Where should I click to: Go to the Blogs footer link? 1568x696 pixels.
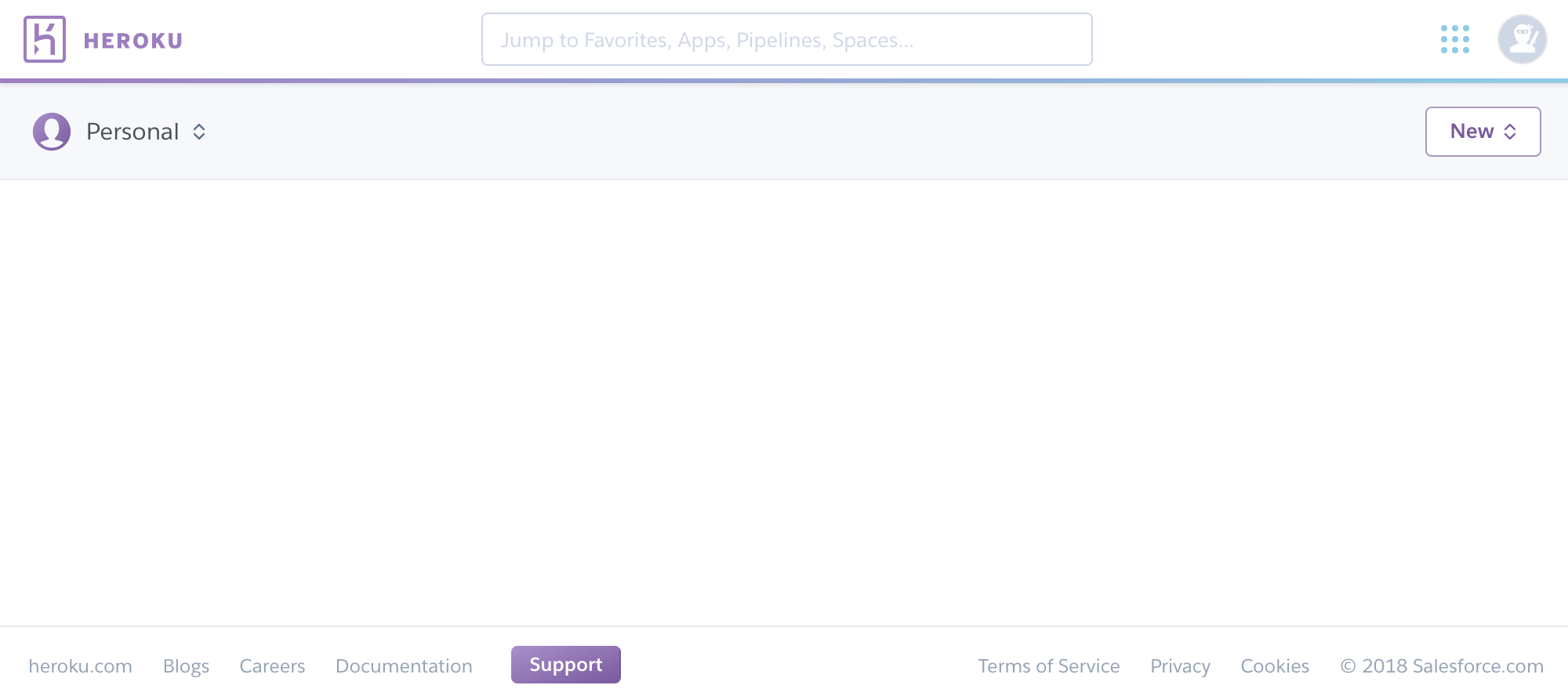186,666
